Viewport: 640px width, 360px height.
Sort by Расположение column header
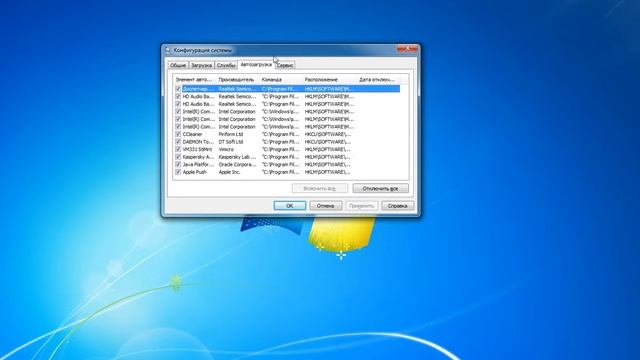point(330,80)
